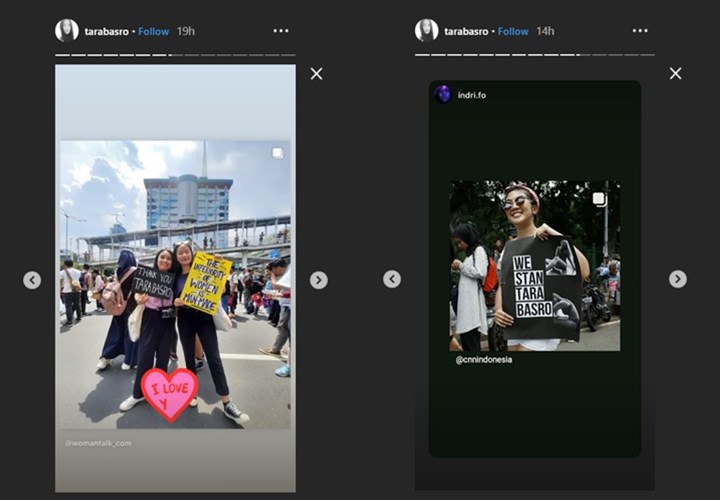Tap the @womantalk_com mention
This screenshot has width=720, height=500.
point(98,443)
